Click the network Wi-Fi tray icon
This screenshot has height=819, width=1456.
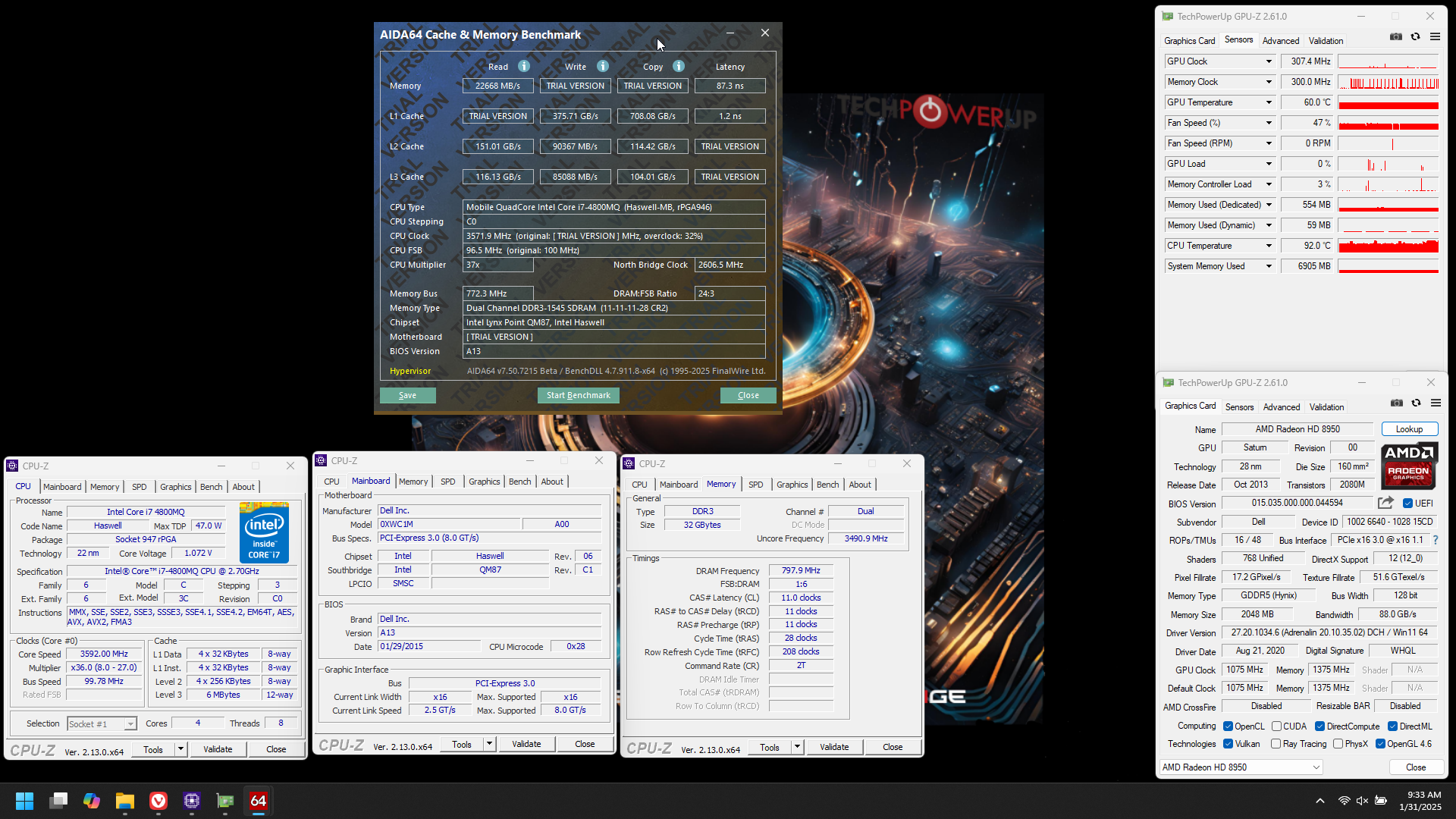point(1344,801)
